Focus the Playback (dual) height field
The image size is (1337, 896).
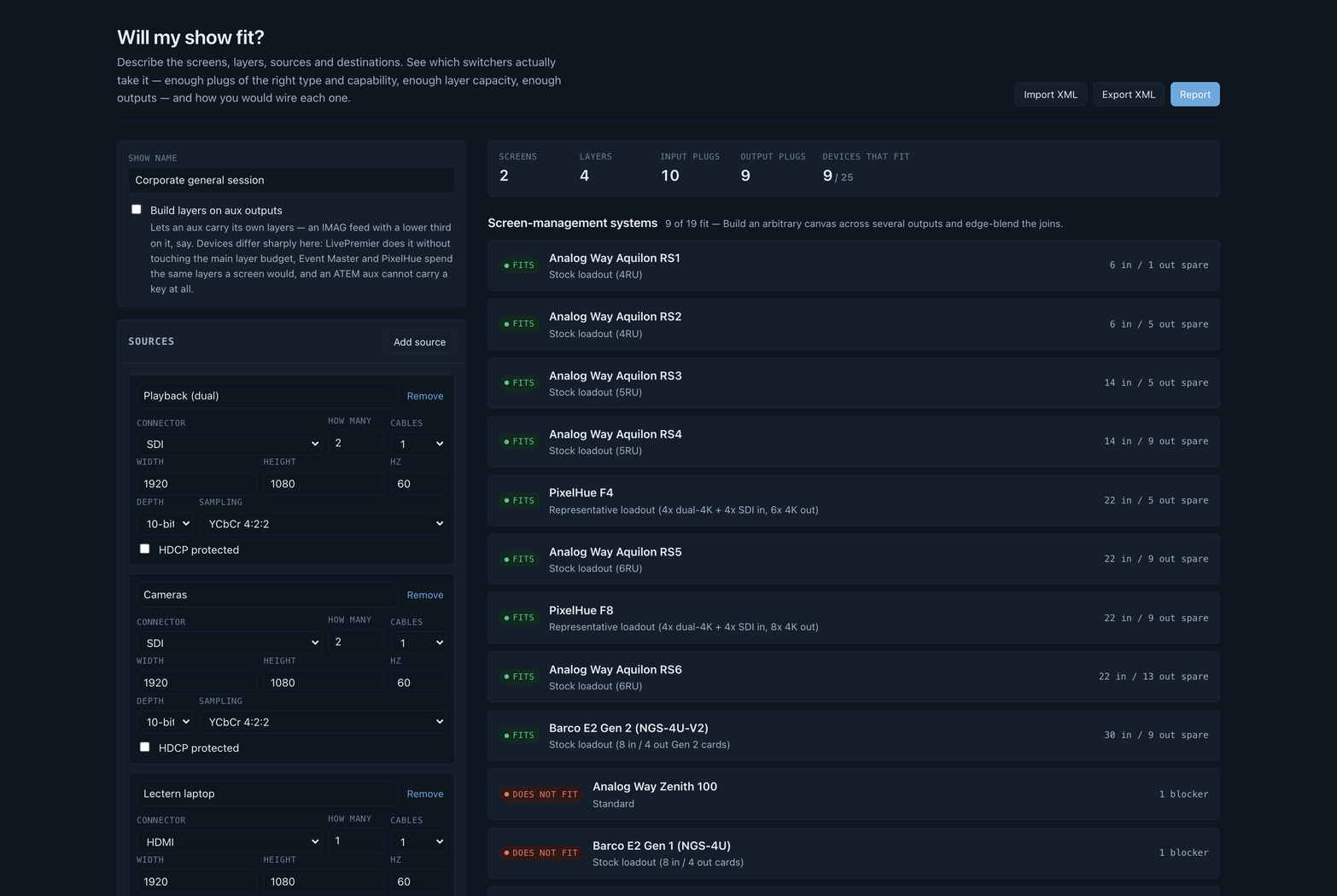(324, 484)
